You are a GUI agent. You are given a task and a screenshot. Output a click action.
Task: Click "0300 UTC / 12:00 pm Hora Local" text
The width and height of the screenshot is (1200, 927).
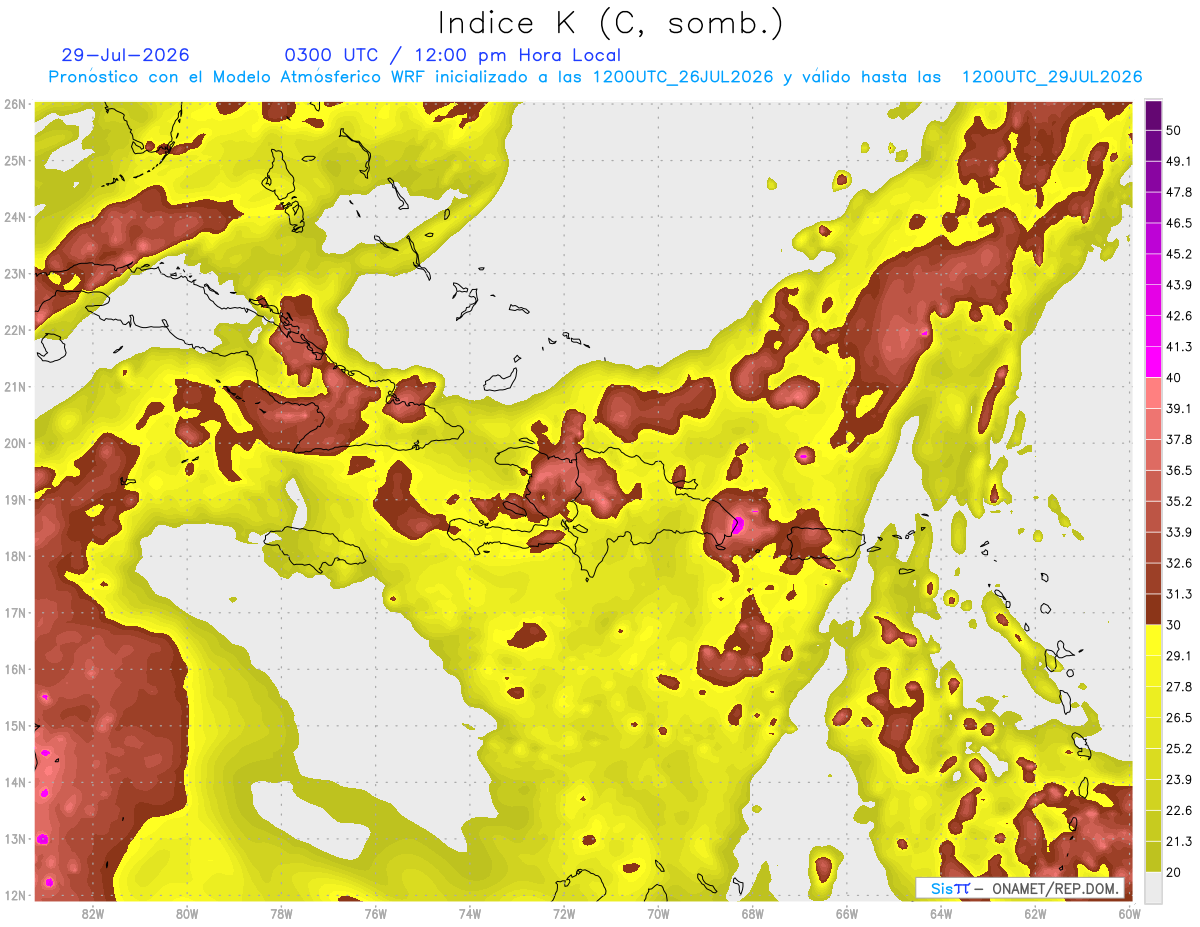pos(453,55)
